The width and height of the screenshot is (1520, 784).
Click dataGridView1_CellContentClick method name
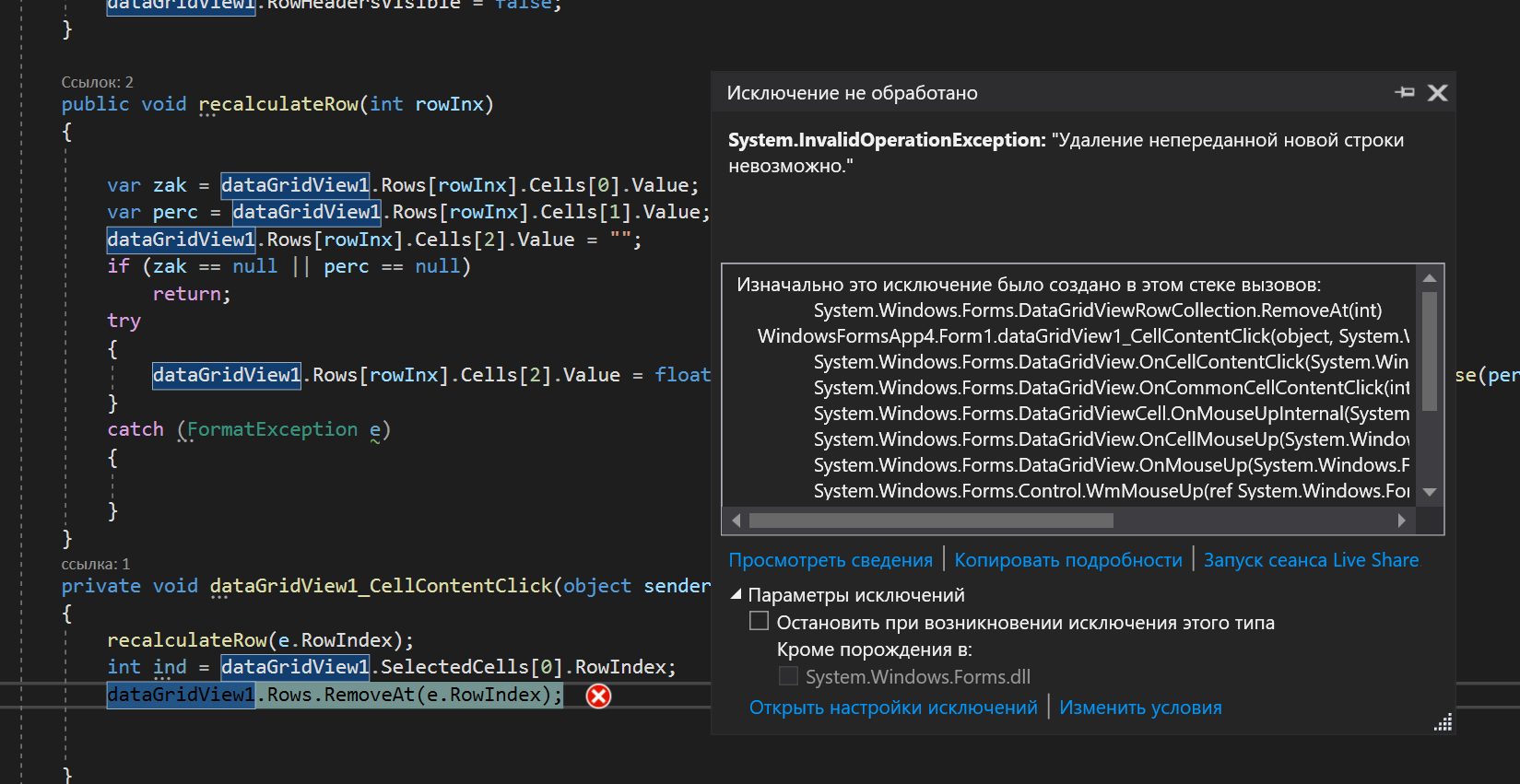(x=381, y=586)
